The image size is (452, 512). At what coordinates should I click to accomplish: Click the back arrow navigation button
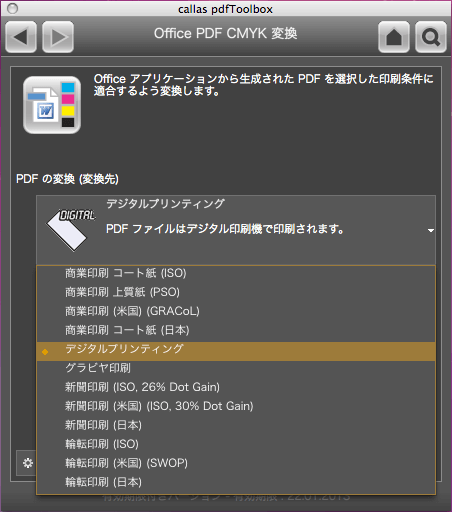pyautogui.click(x=21, y=37)
